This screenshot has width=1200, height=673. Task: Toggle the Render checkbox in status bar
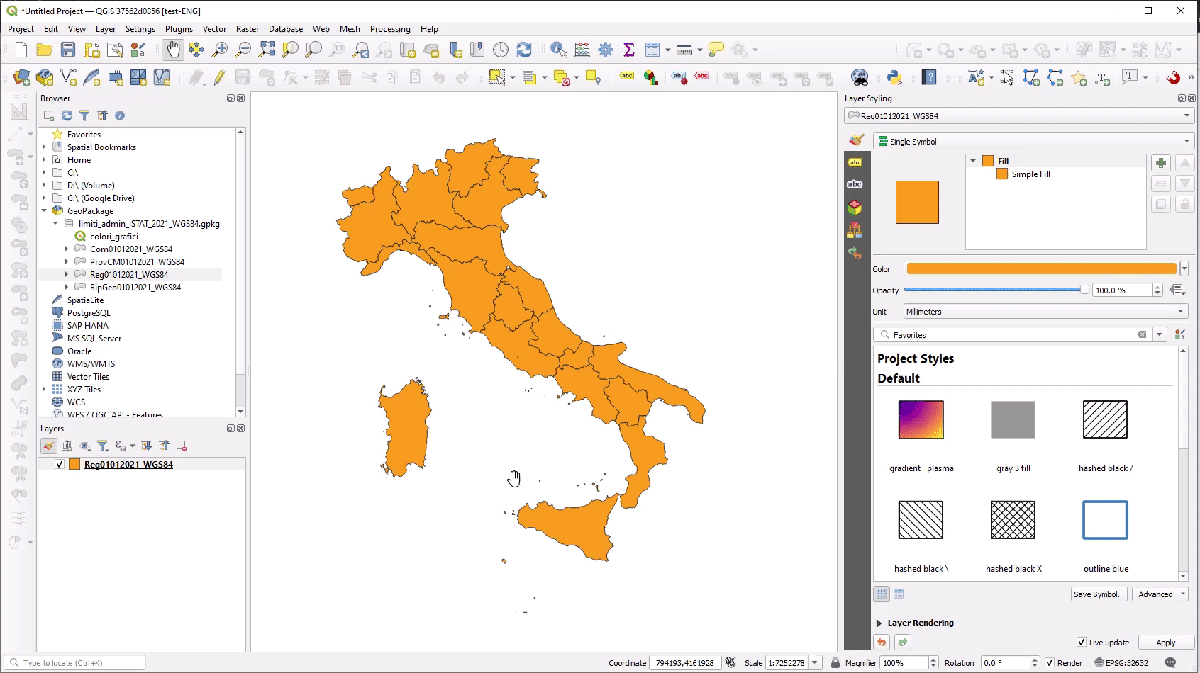click(1049, 663)
